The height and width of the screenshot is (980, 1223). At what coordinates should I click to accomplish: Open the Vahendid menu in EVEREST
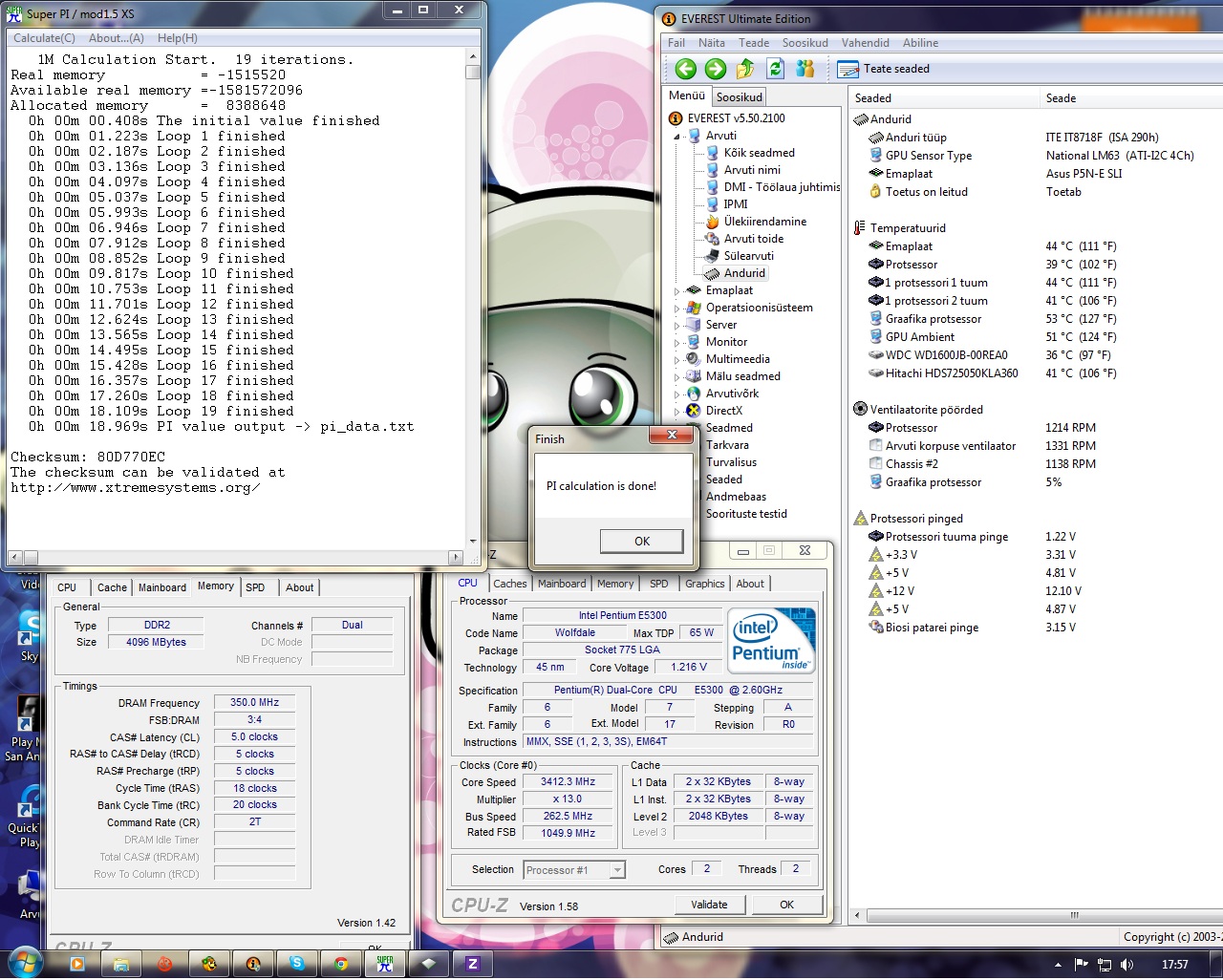click(x=866, y=43)
